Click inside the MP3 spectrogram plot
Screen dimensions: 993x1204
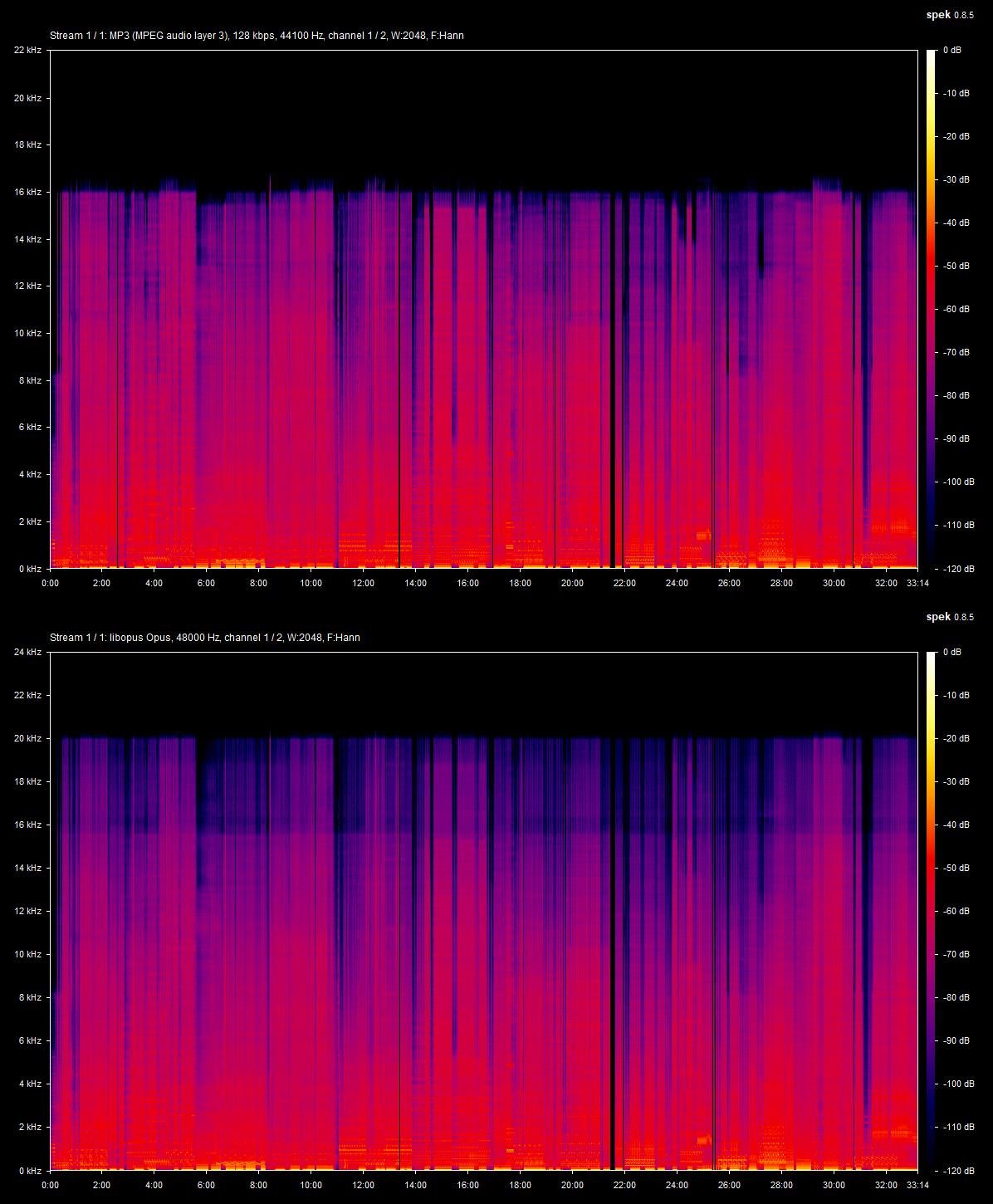(484, 309)
